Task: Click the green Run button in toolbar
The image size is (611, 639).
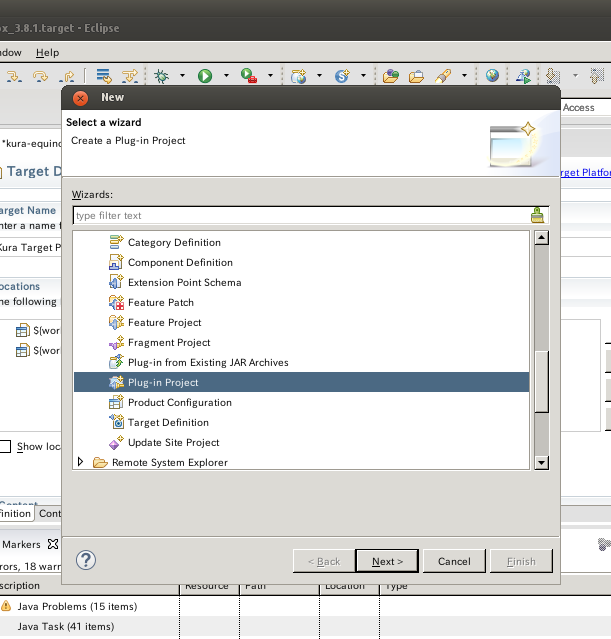Action: point(205,76)
